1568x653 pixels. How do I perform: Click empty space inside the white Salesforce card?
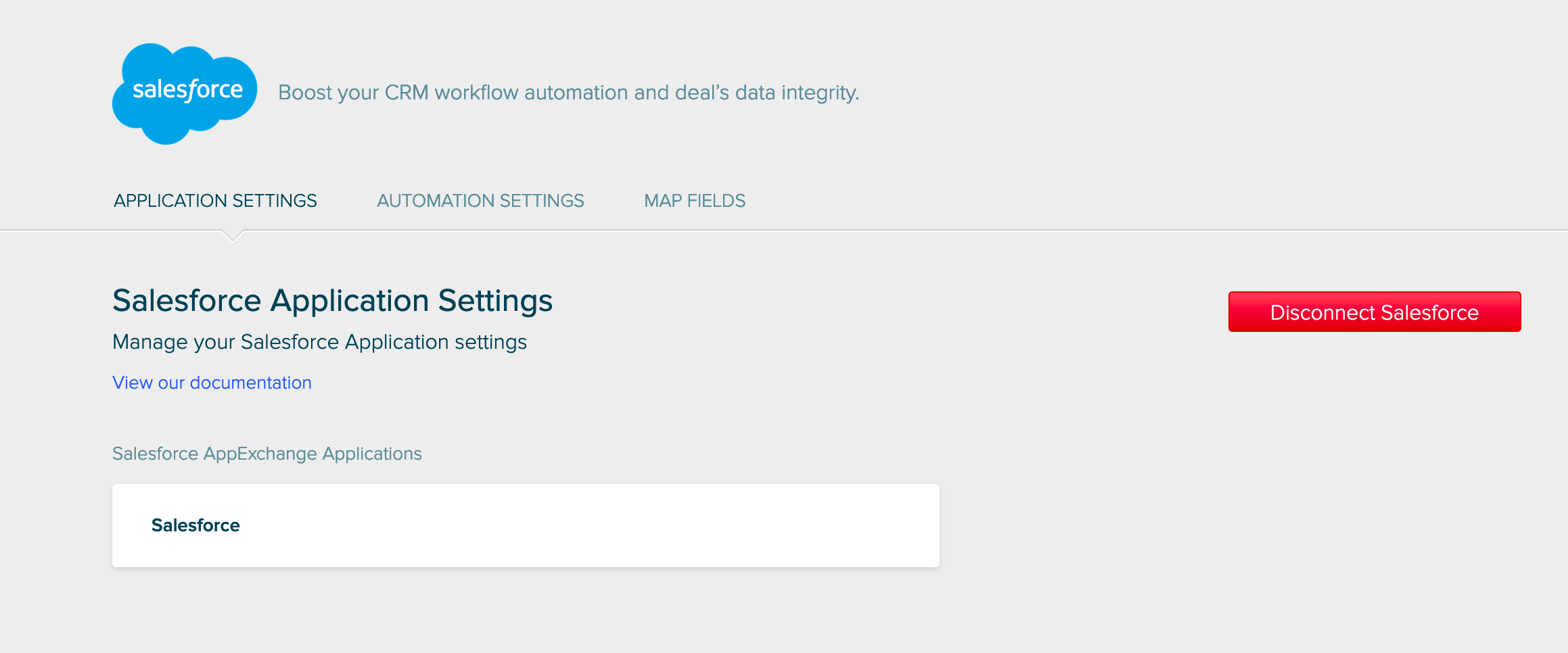[x=609, y=525]
